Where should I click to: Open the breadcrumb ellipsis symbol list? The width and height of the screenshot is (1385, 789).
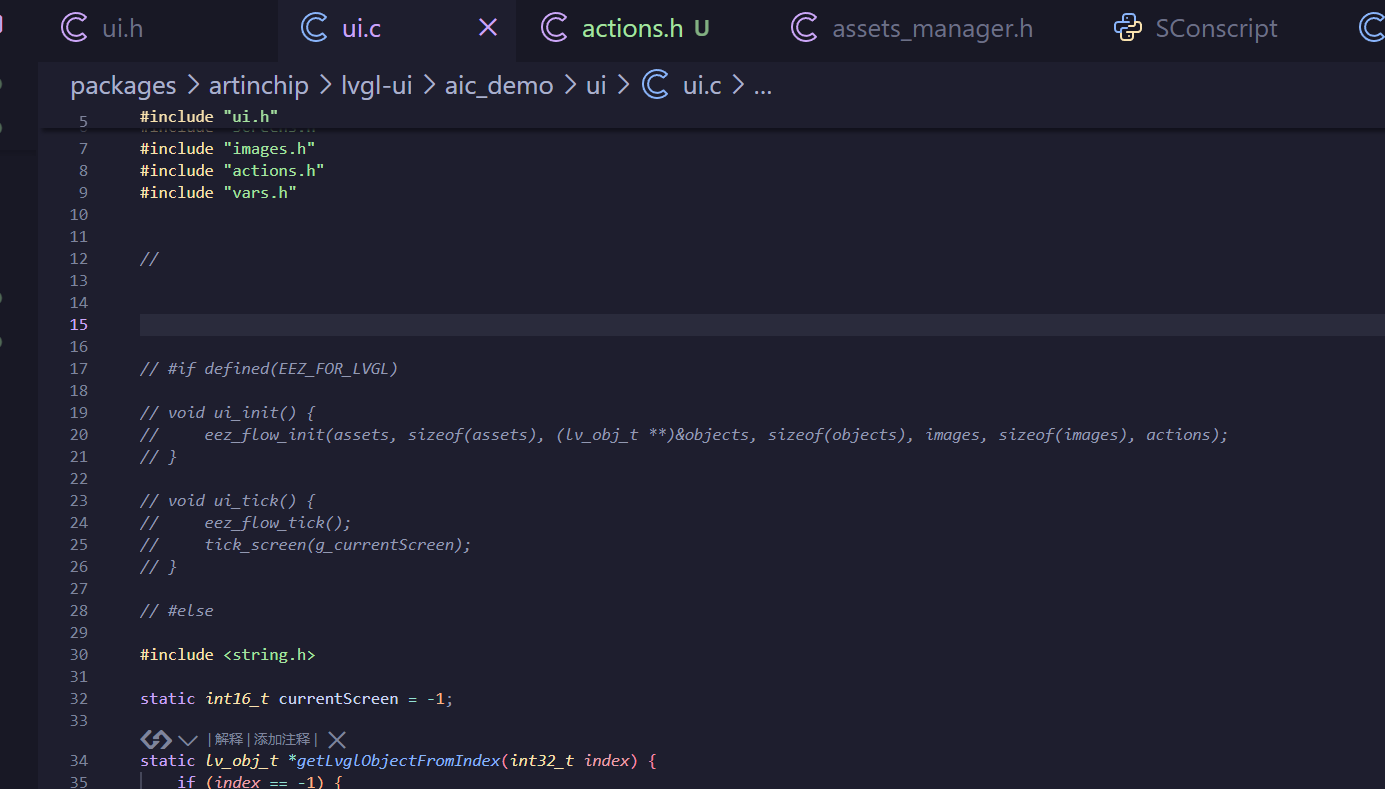point(762,86)
